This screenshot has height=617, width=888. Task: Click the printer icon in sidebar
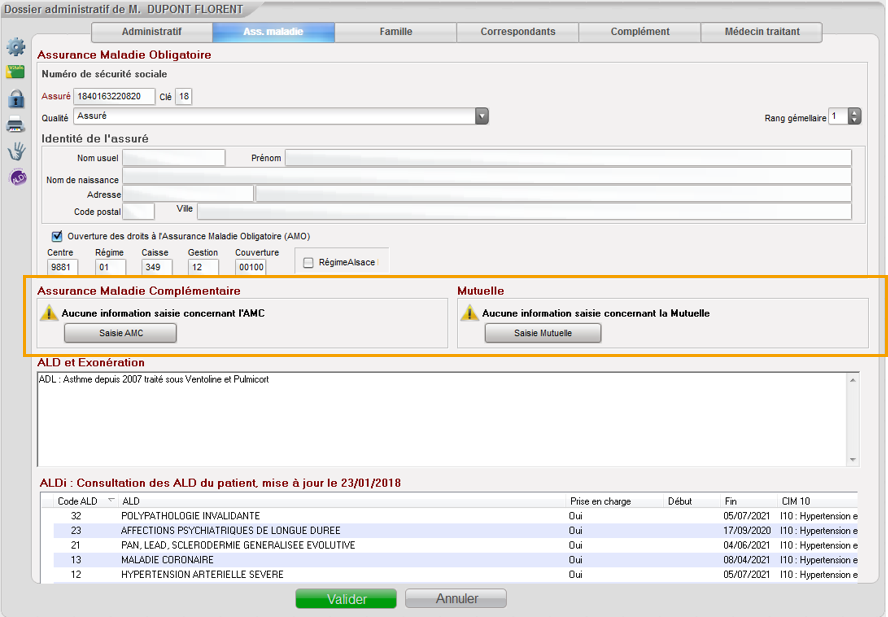(x=16, y=124)
